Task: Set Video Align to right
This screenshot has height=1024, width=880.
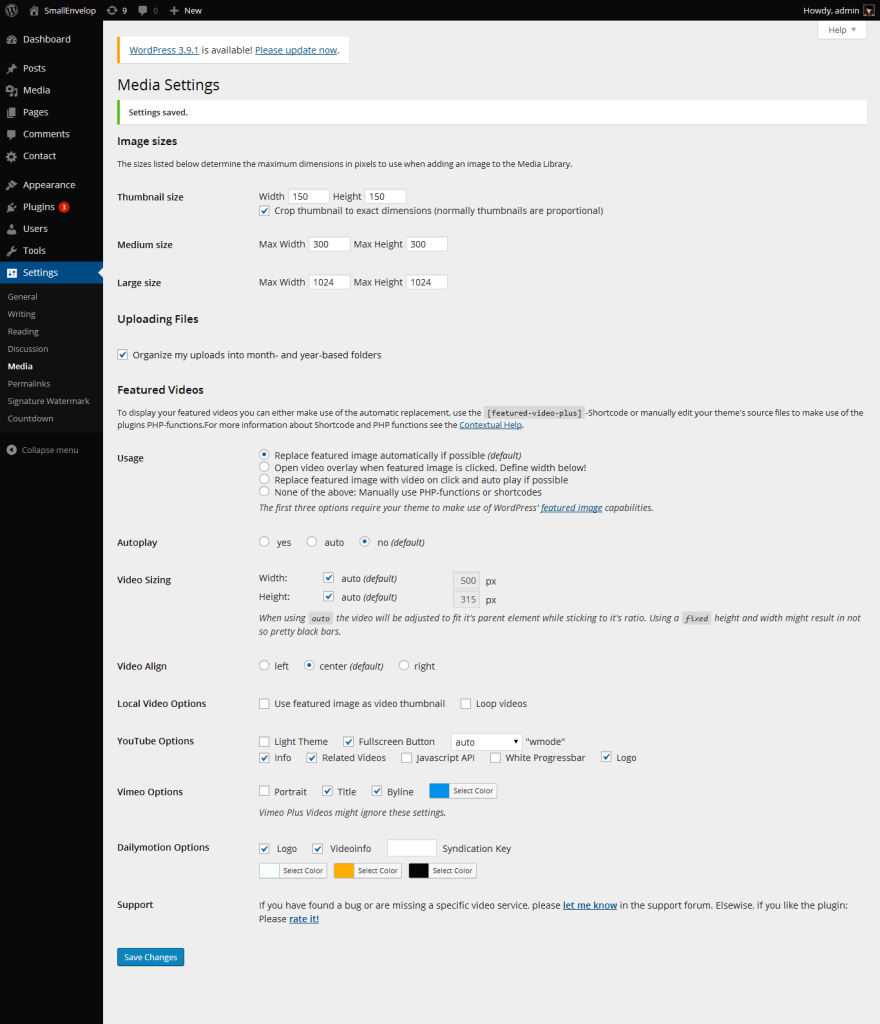Action: [403, 665]
